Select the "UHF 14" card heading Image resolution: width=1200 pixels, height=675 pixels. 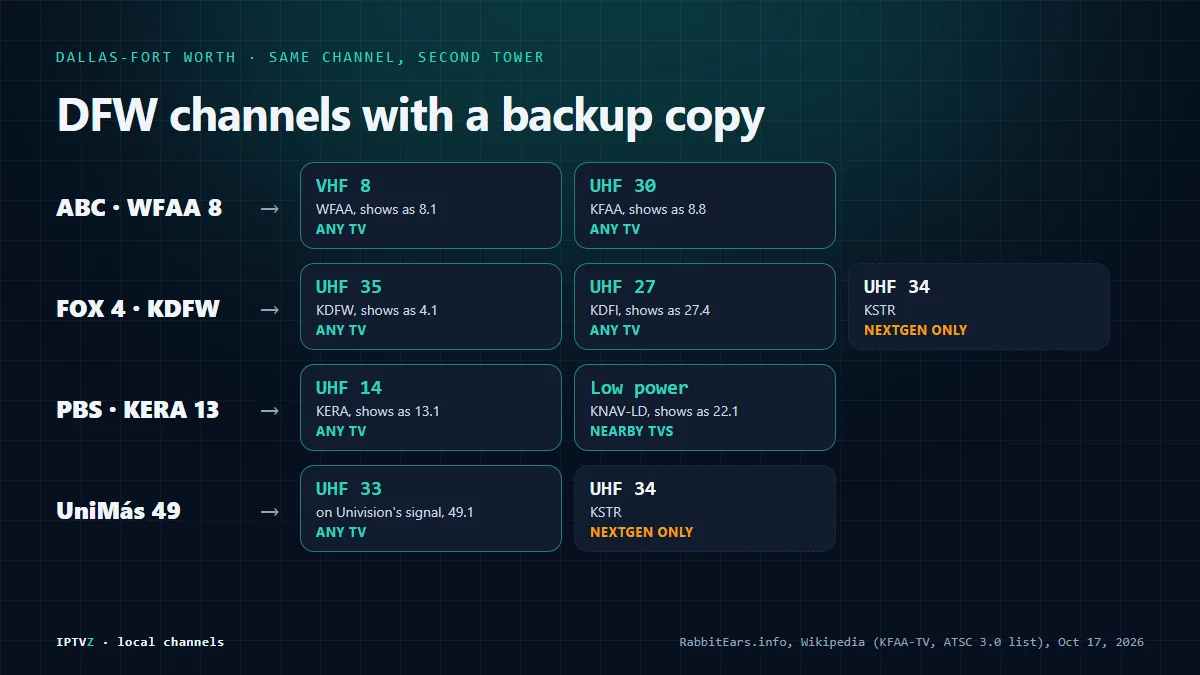pyautogui.click(x=349, y=388)
